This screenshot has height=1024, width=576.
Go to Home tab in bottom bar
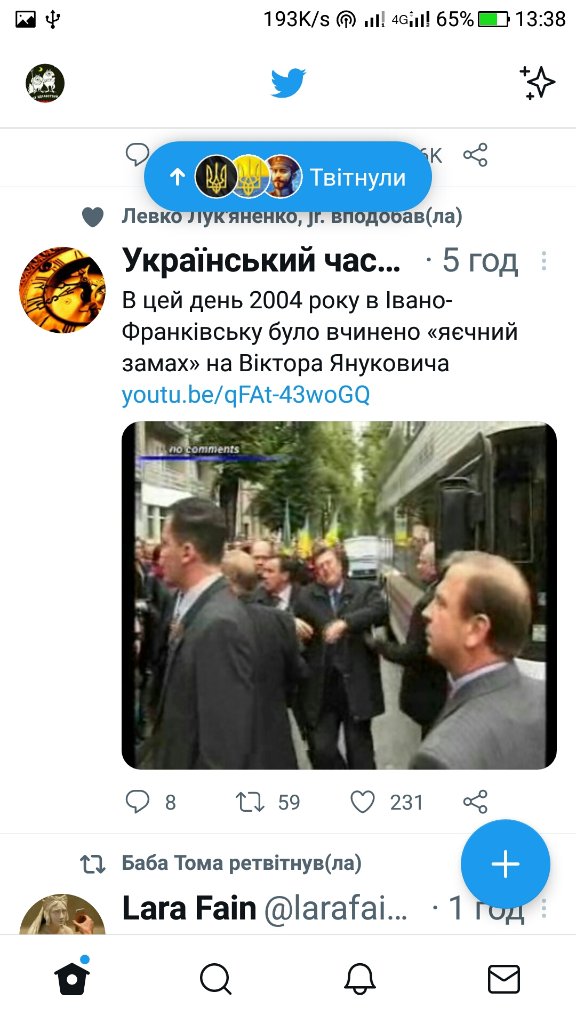pyautogui.click(x=72, y=978)
